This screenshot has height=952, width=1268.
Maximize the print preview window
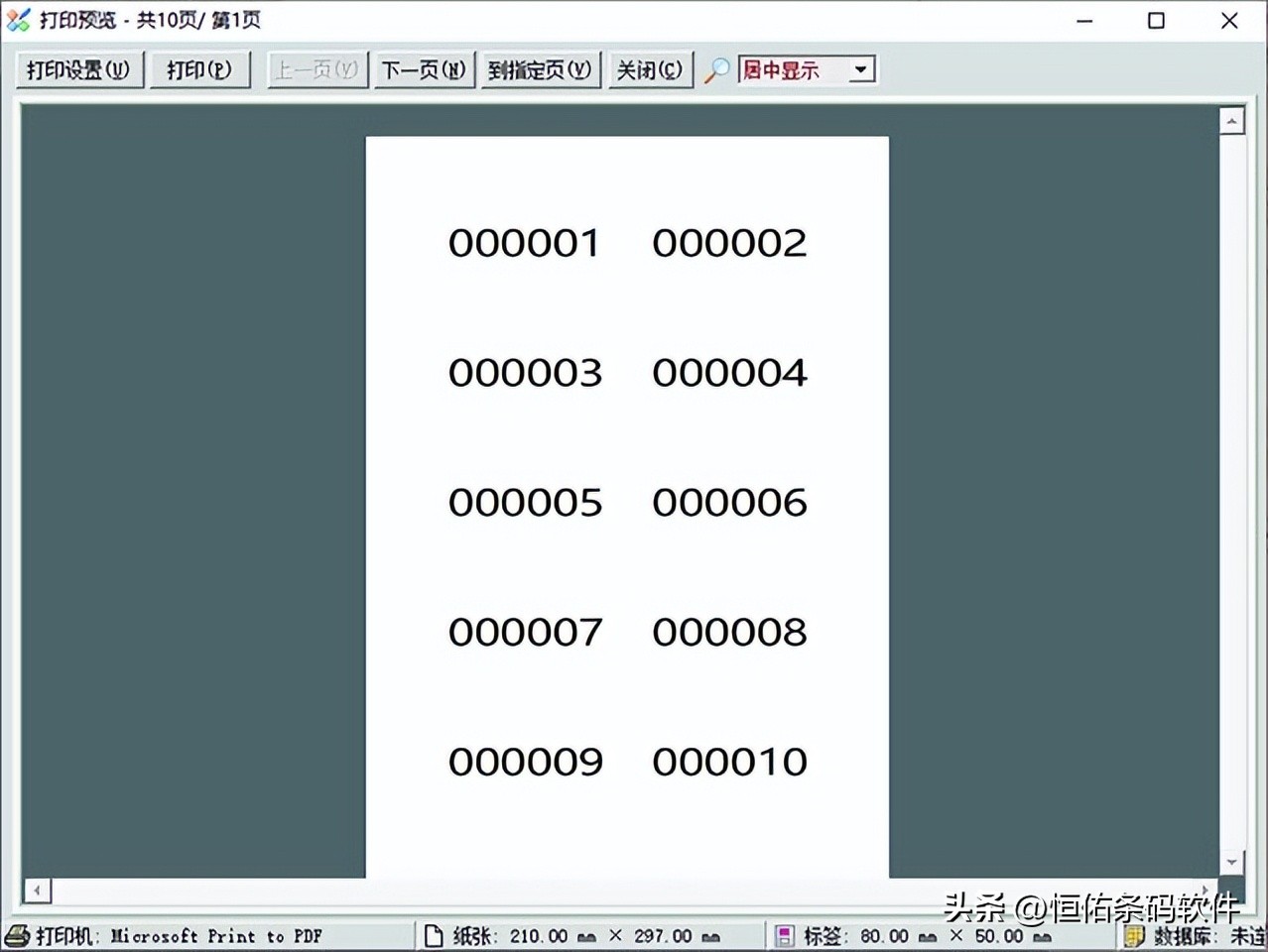pyautogui.click(x=1156, y=20)
